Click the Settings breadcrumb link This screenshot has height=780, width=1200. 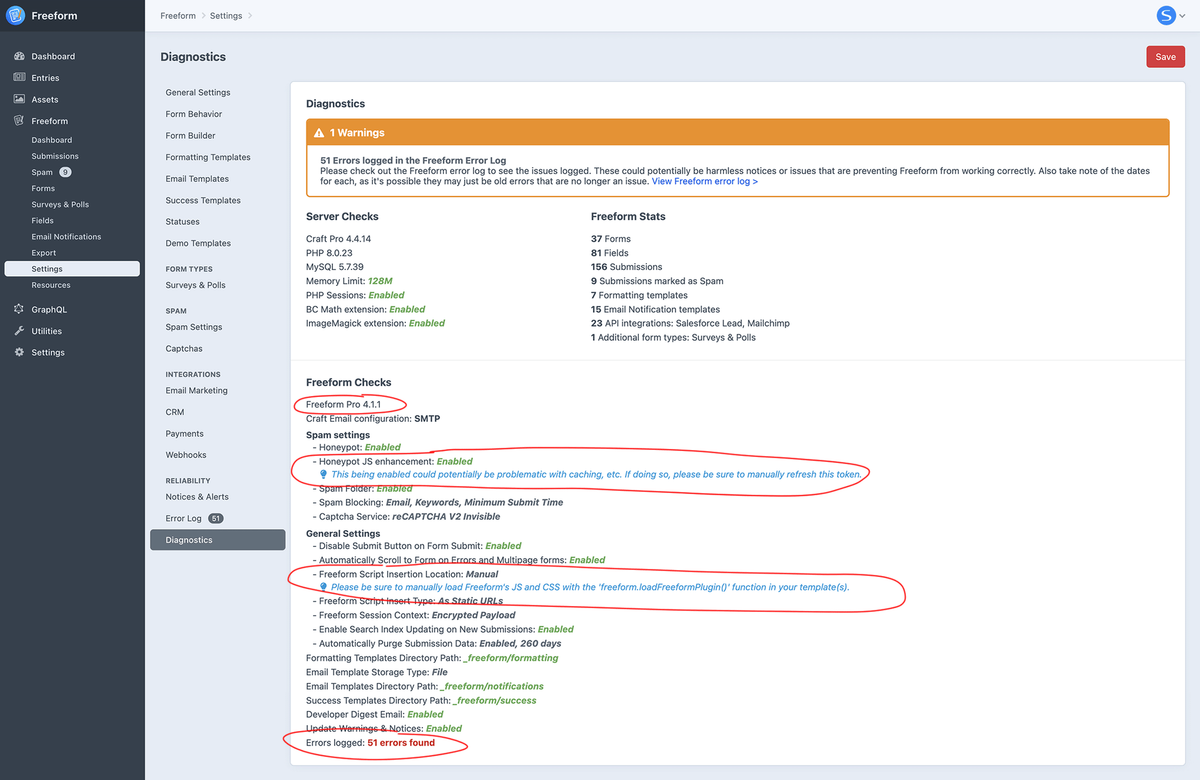226,16
